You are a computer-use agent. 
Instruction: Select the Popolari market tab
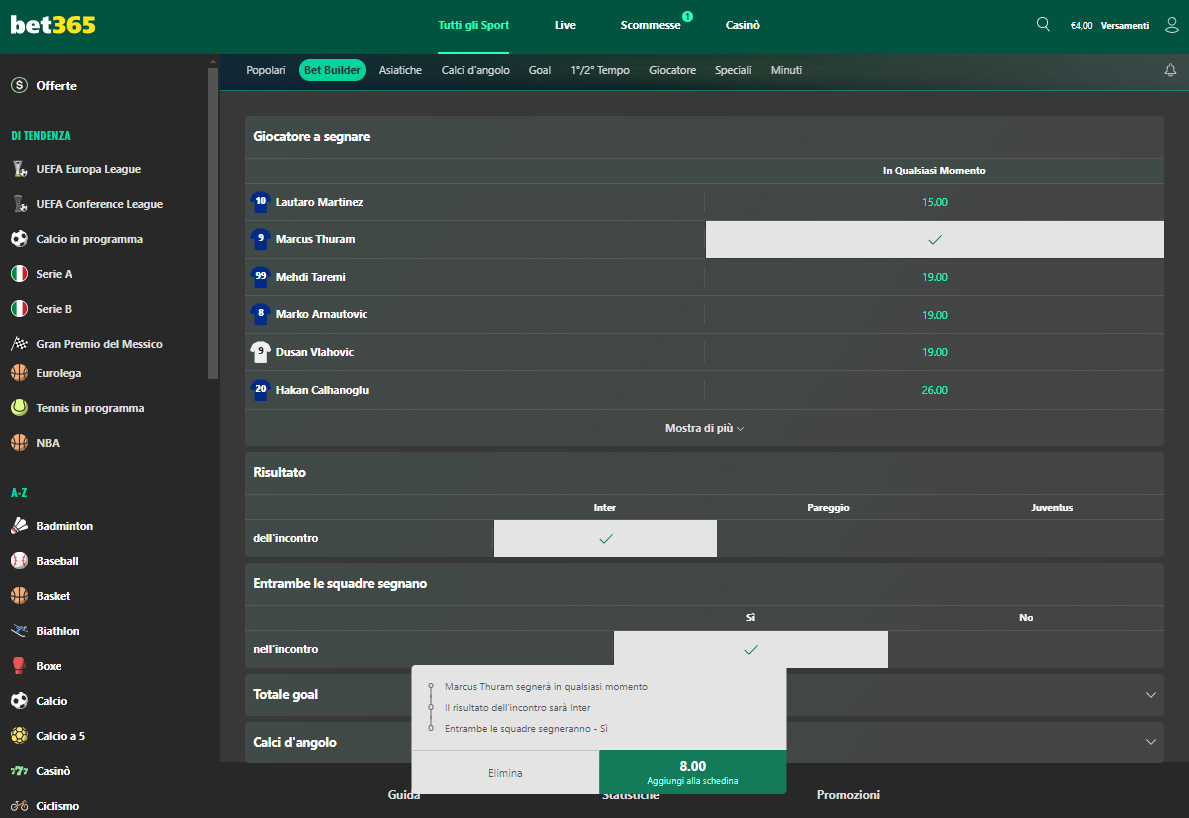coord(265,70)
